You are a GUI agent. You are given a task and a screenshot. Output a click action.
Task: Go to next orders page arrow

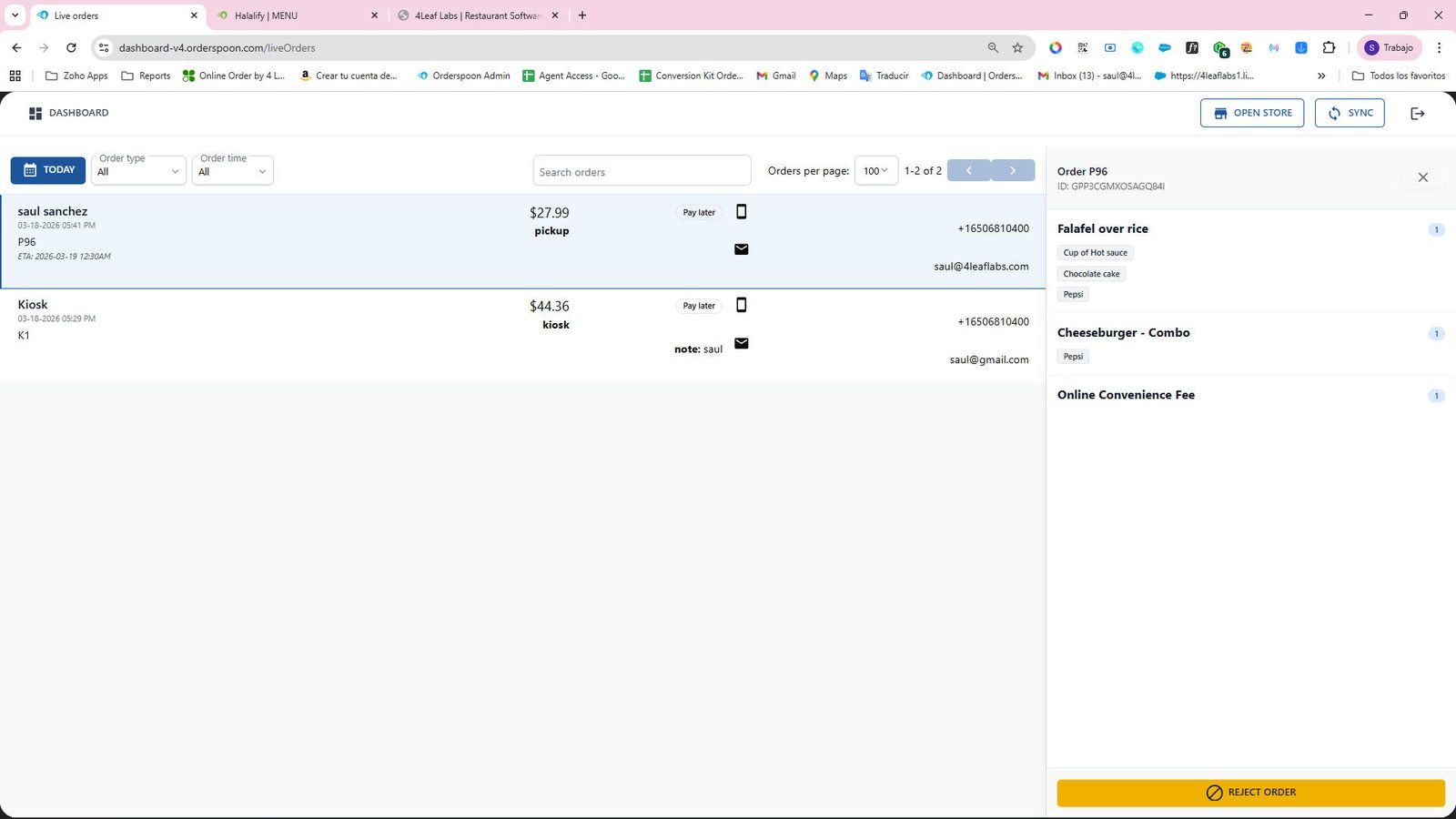pos(1013,170)
